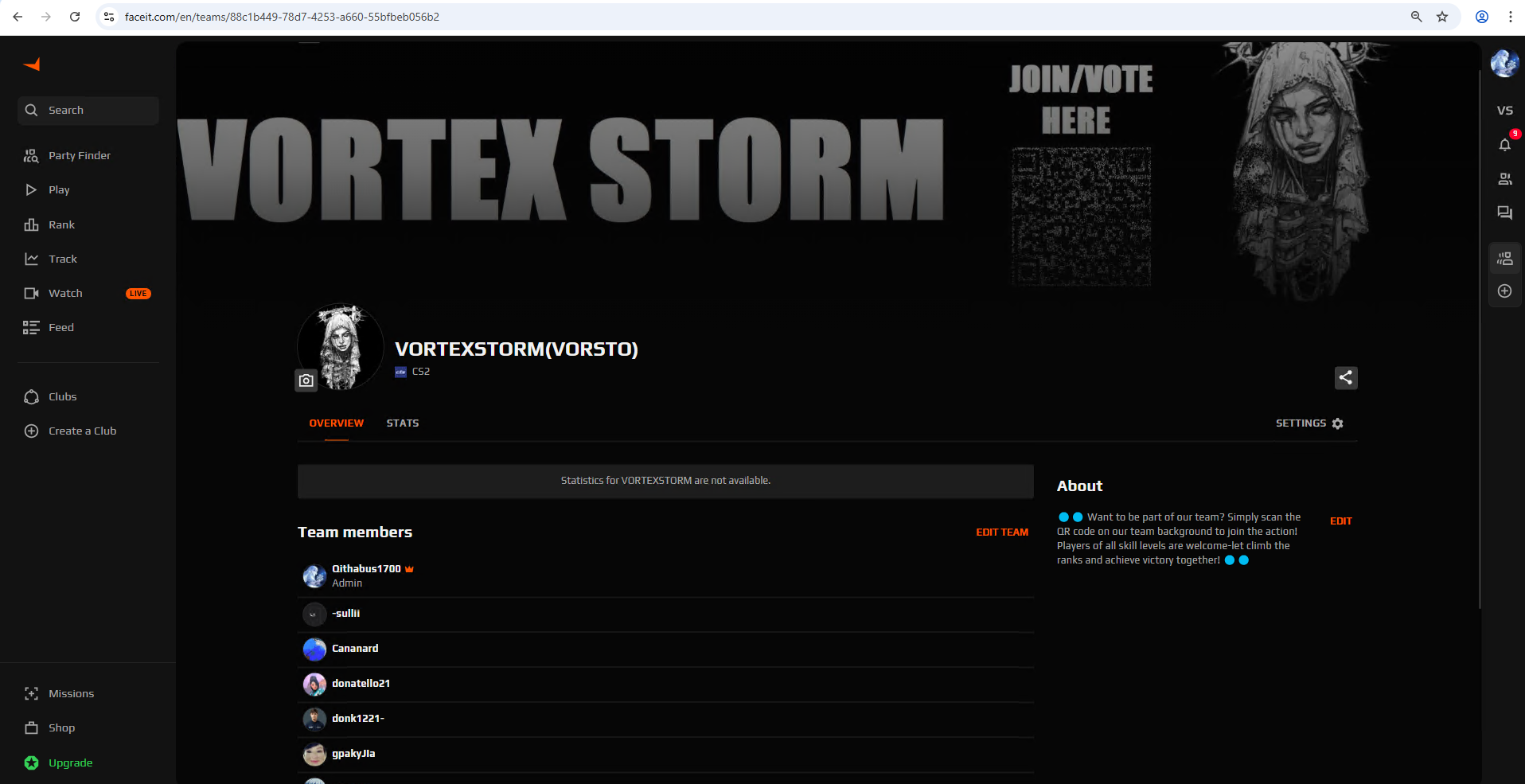Screen dimensions: 1525x784
Task: Click Qithabus1700 avatar thumbnail
Action: pyautogui.click(x=314, y=576)
